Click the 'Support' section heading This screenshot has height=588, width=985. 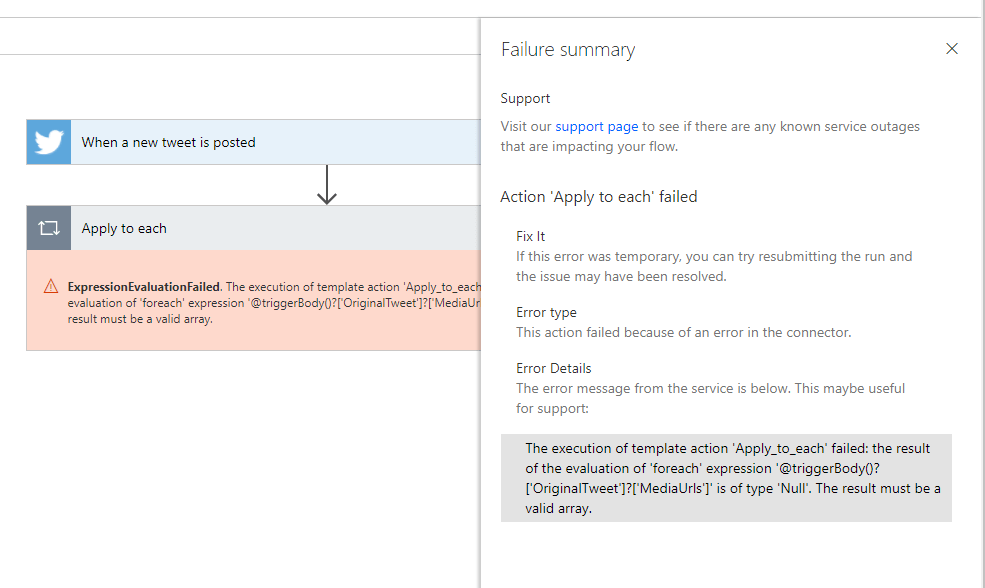(x=525, y=99)
